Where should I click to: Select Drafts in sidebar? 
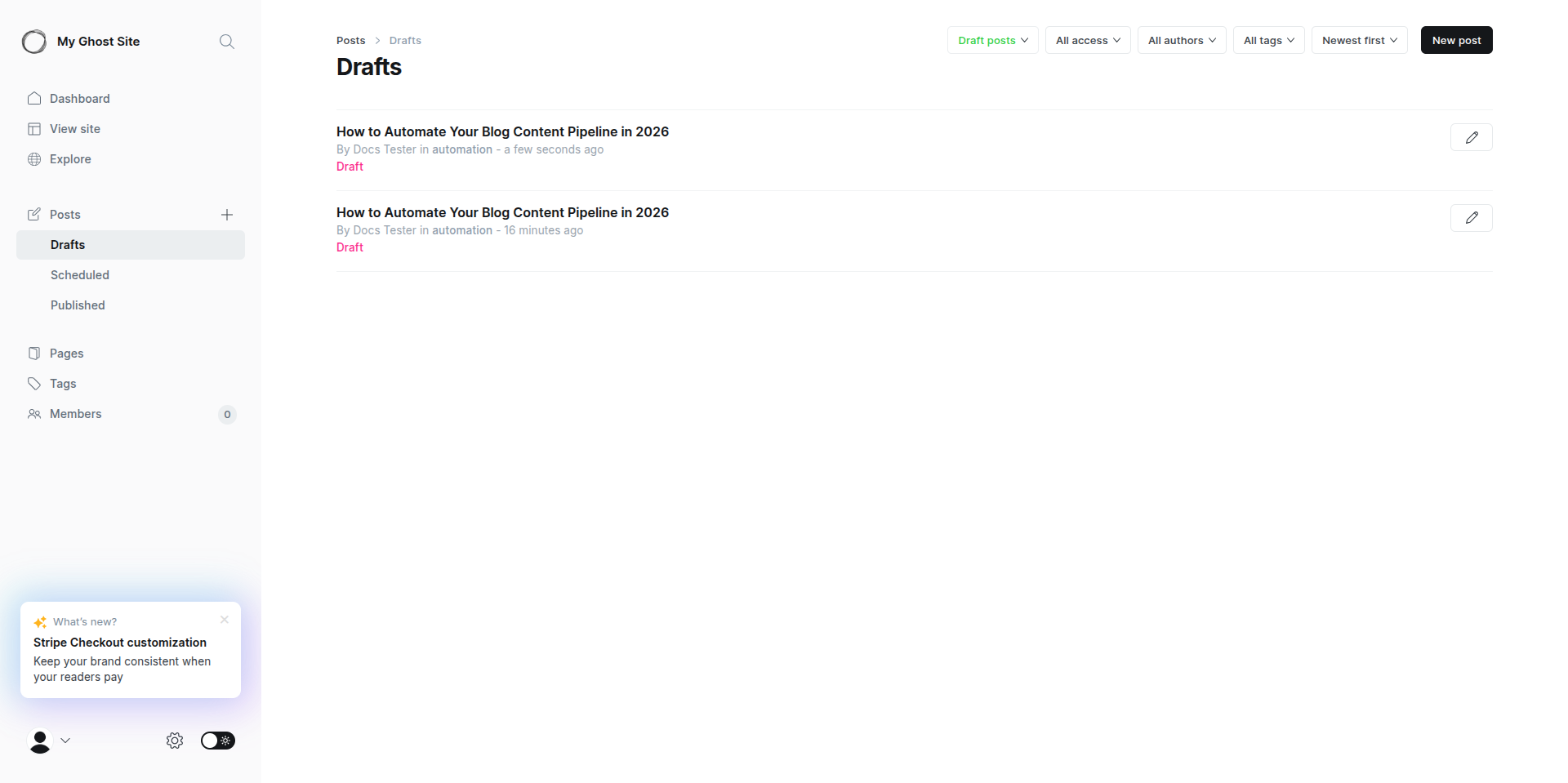[x=131, y=245]
